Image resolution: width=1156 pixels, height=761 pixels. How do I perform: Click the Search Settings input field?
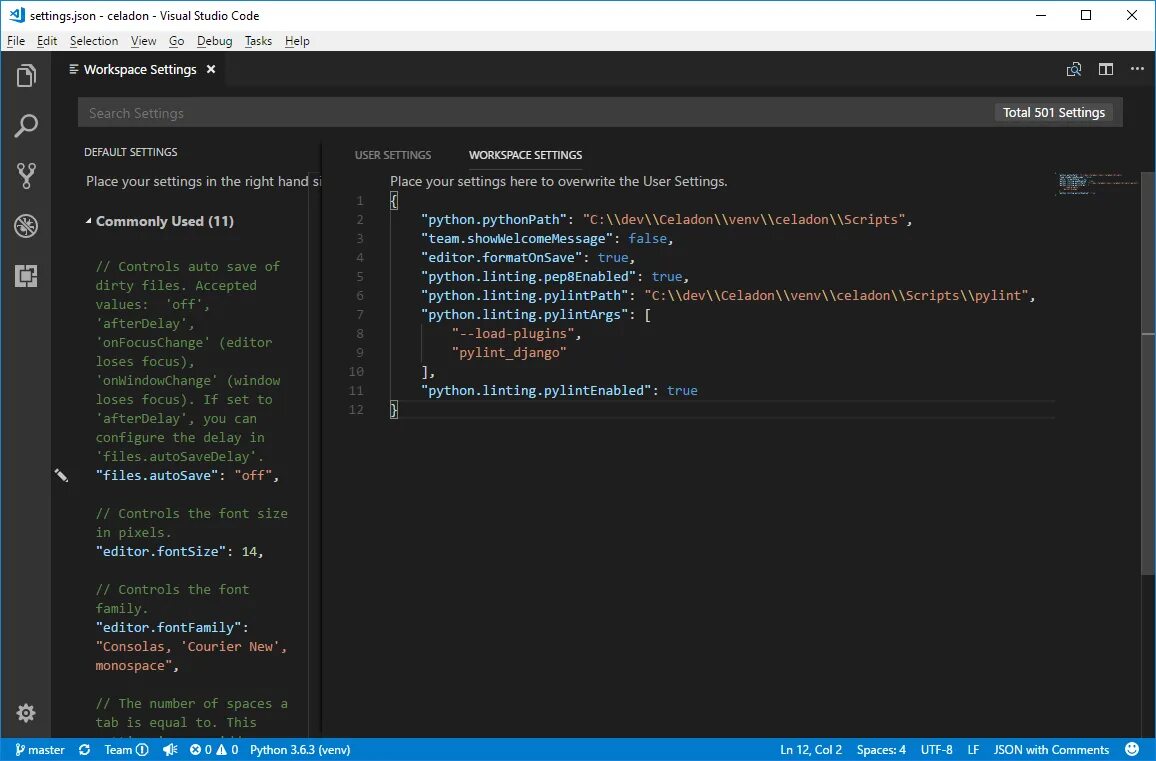pos(535,113)
